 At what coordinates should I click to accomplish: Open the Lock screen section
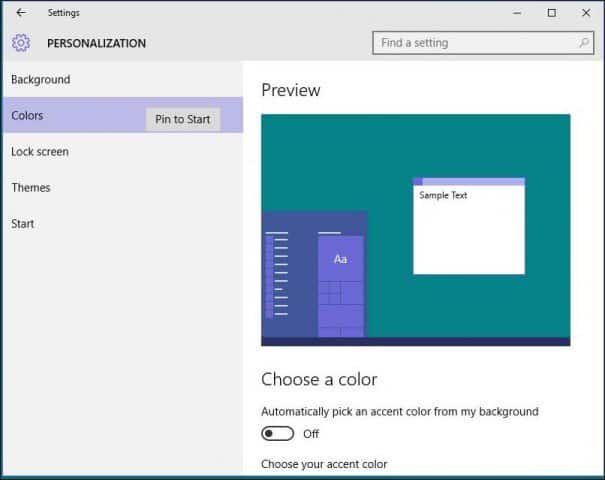[123, 152]
